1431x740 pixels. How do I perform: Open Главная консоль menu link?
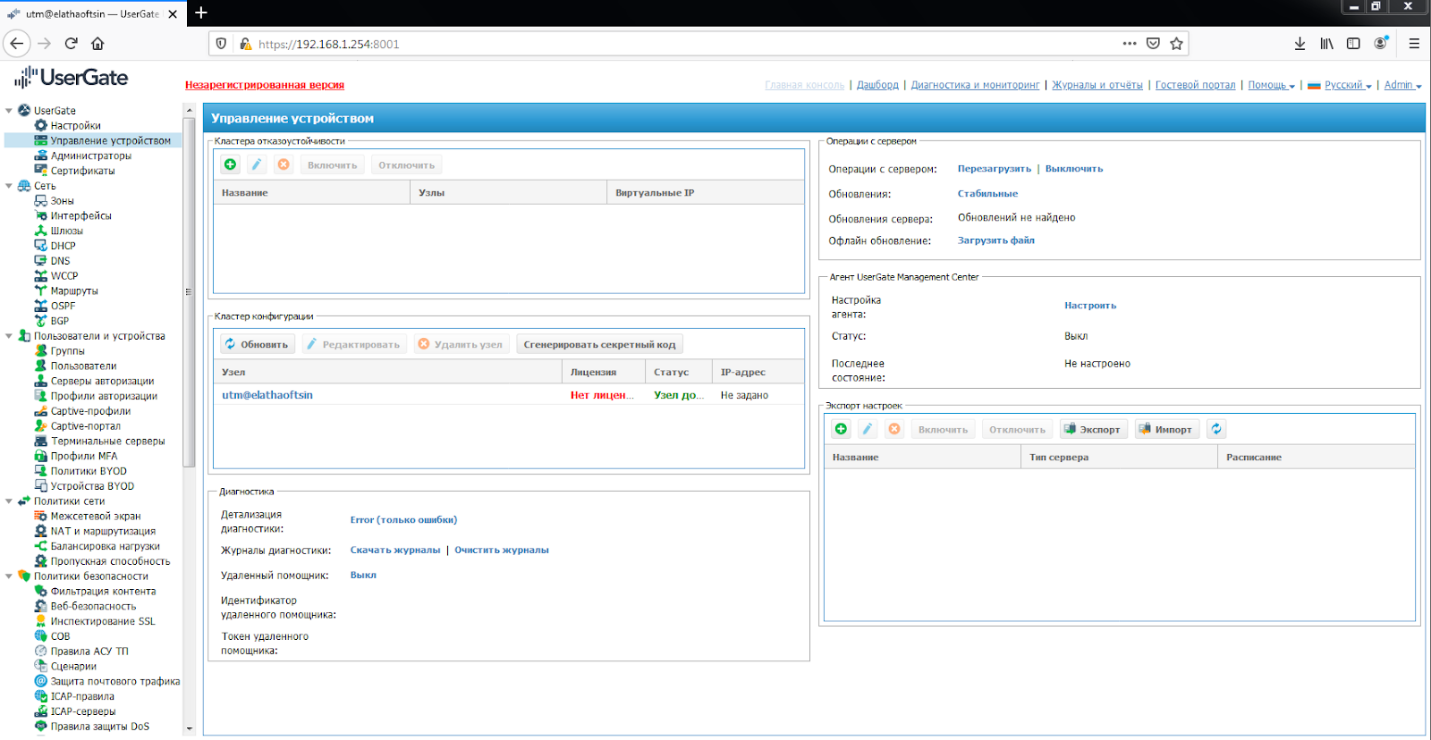pyautogui.click(x=804, y=85)
